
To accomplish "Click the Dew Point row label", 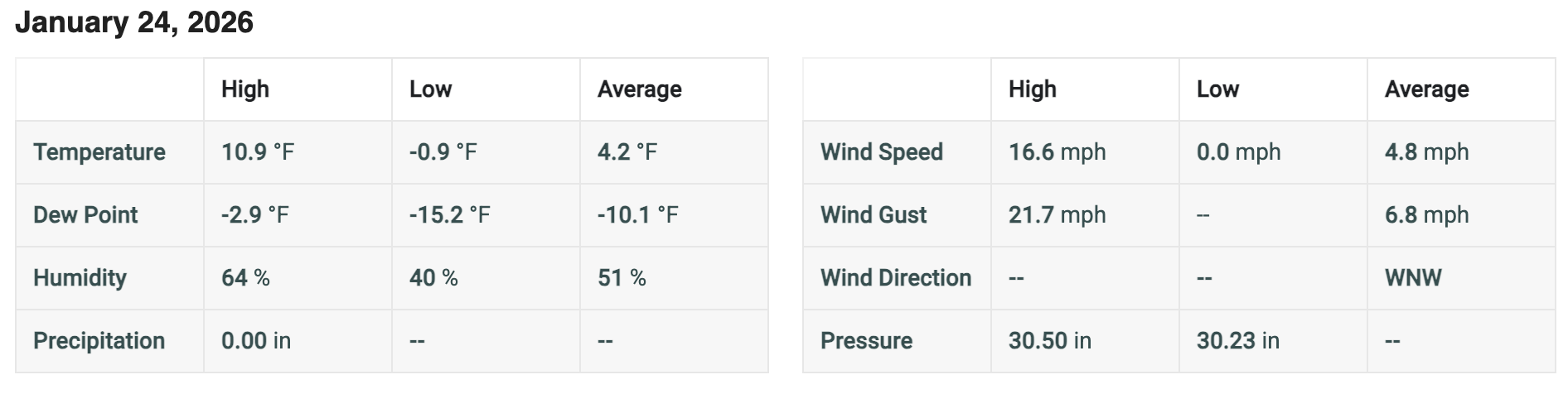I will (x=85, y=215).
